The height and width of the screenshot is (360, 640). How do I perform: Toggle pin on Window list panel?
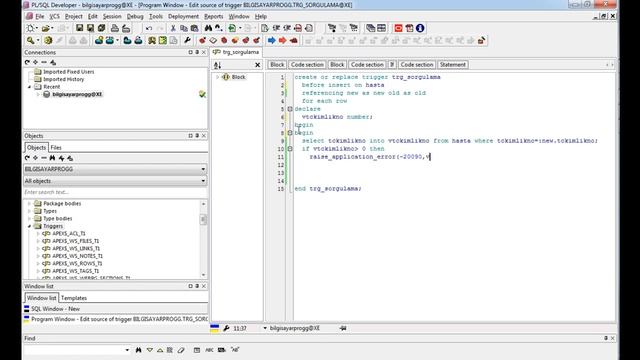coord(197,286)
